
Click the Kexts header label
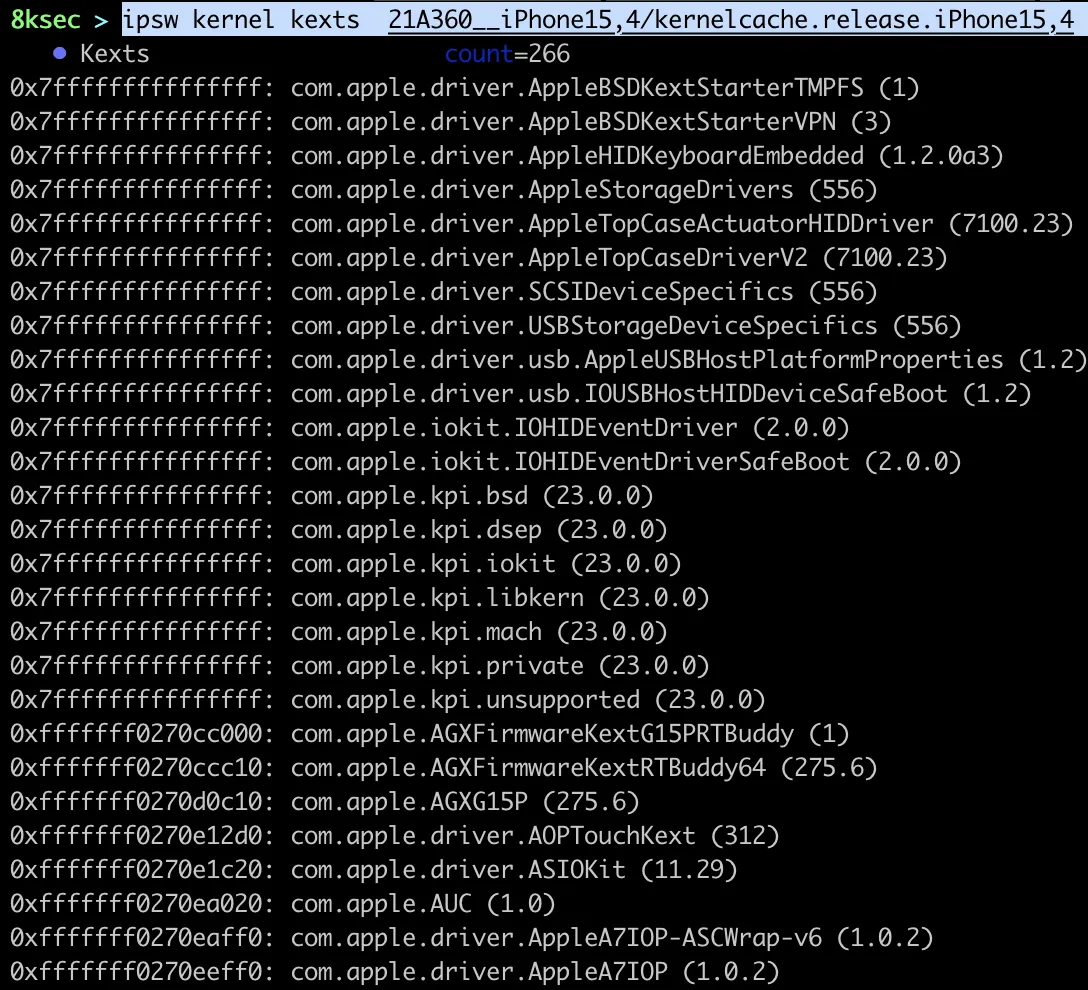coord(115,54)
